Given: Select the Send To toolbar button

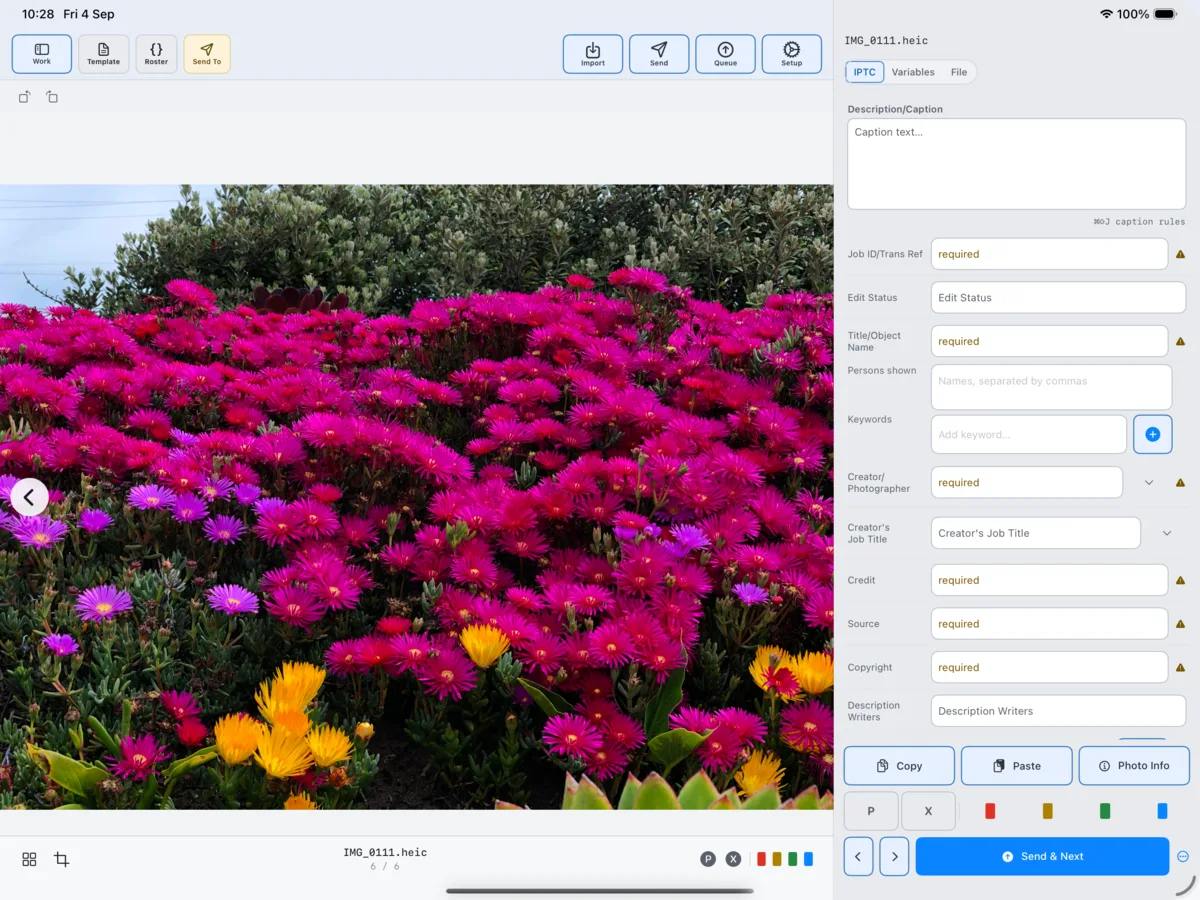Looking at the screenshot, I should tap(207, 54).
